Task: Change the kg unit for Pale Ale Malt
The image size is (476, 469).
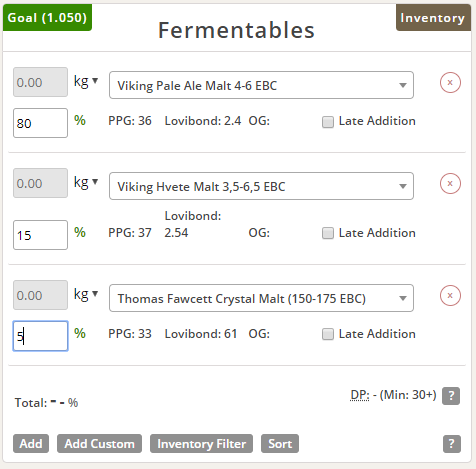Action: click(86, 81)
